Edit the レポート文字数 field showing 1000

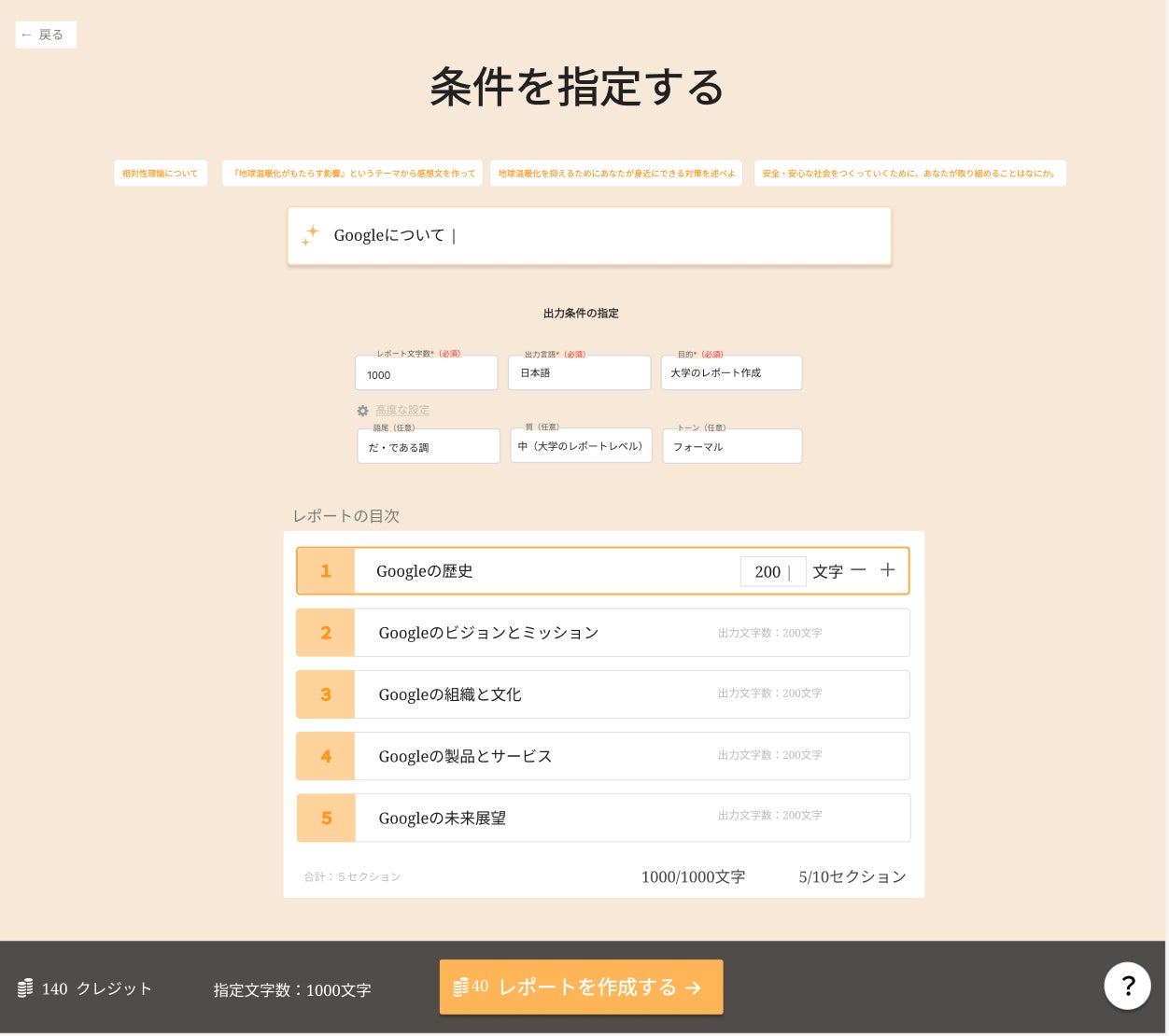(426, 373)
